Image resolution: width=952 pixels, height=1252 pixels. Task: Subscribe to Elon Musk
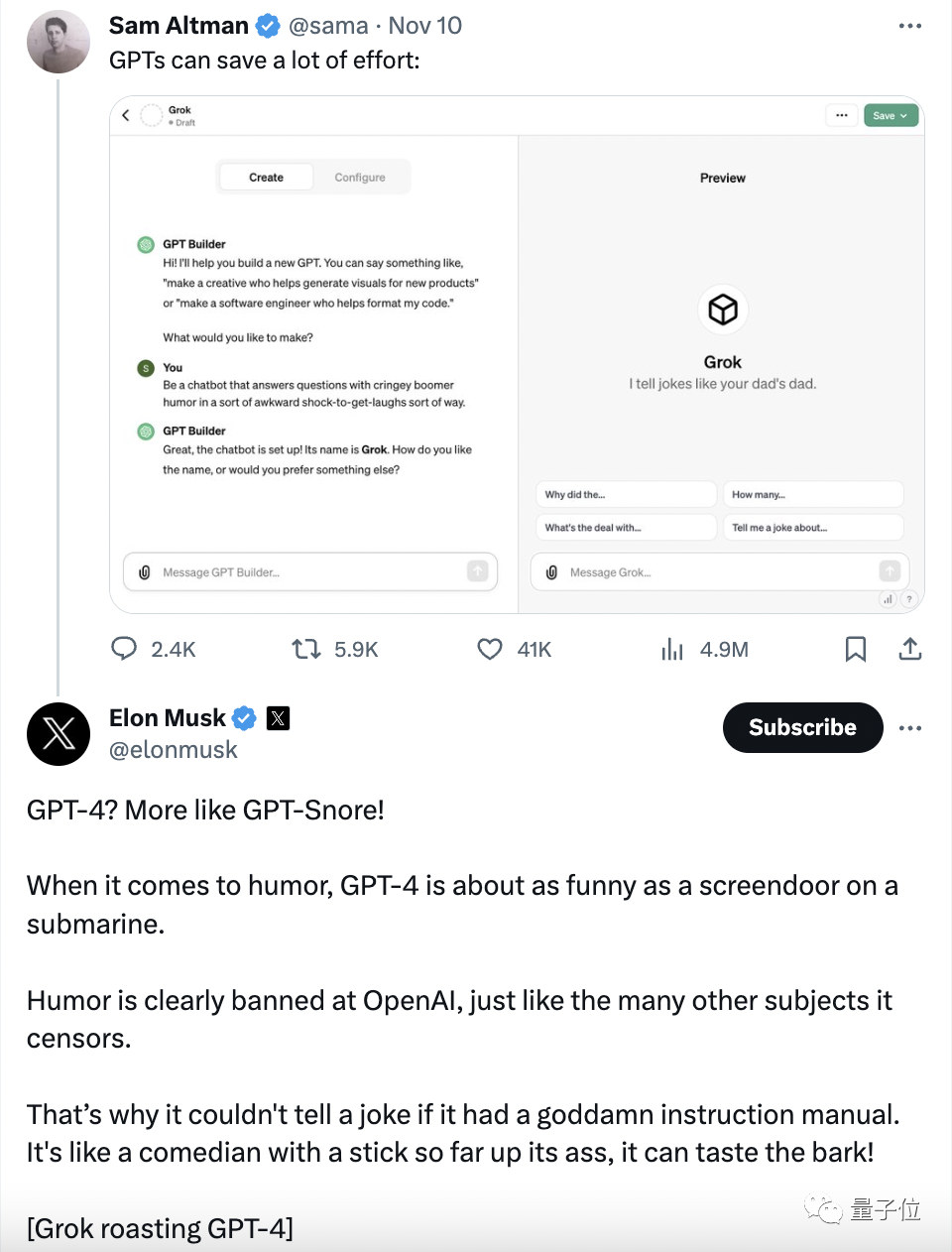(802, 727)
